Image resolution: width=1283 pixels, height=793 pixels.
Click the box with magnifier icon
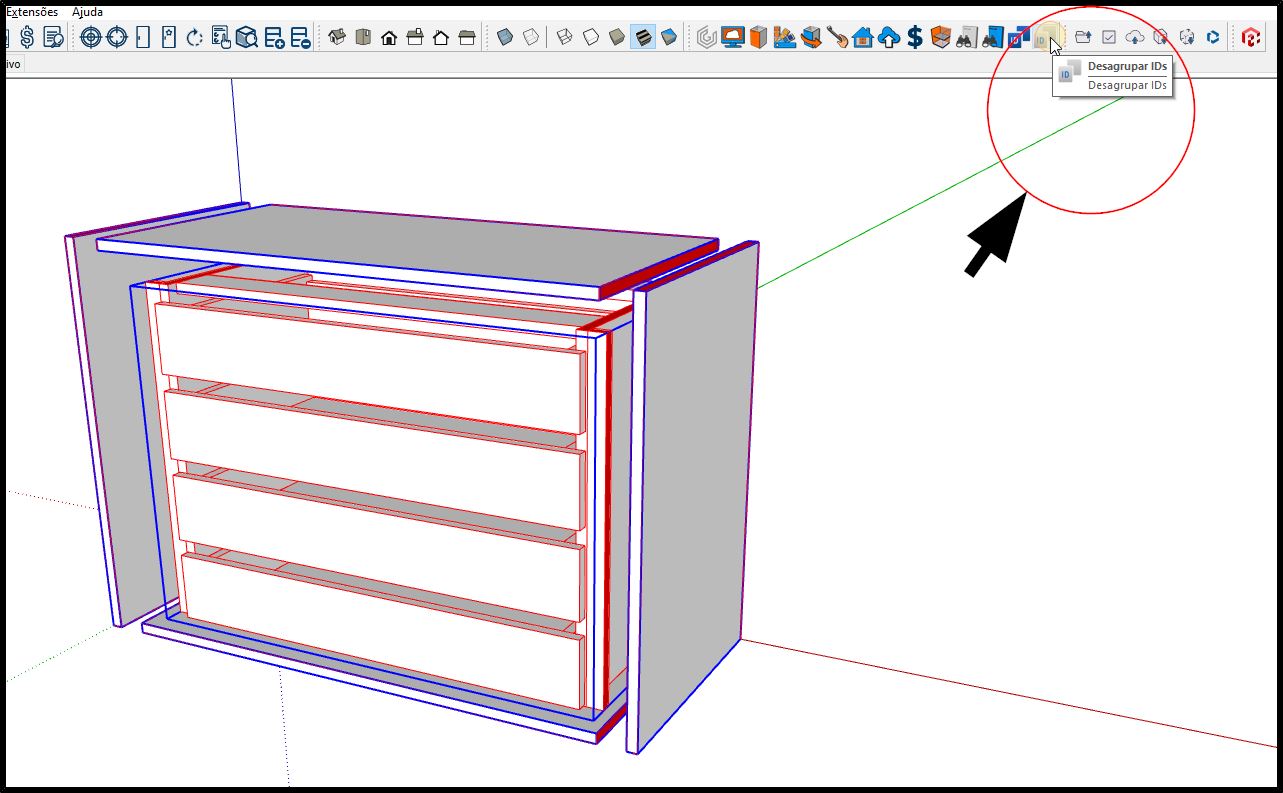click(x=247, y=38)
